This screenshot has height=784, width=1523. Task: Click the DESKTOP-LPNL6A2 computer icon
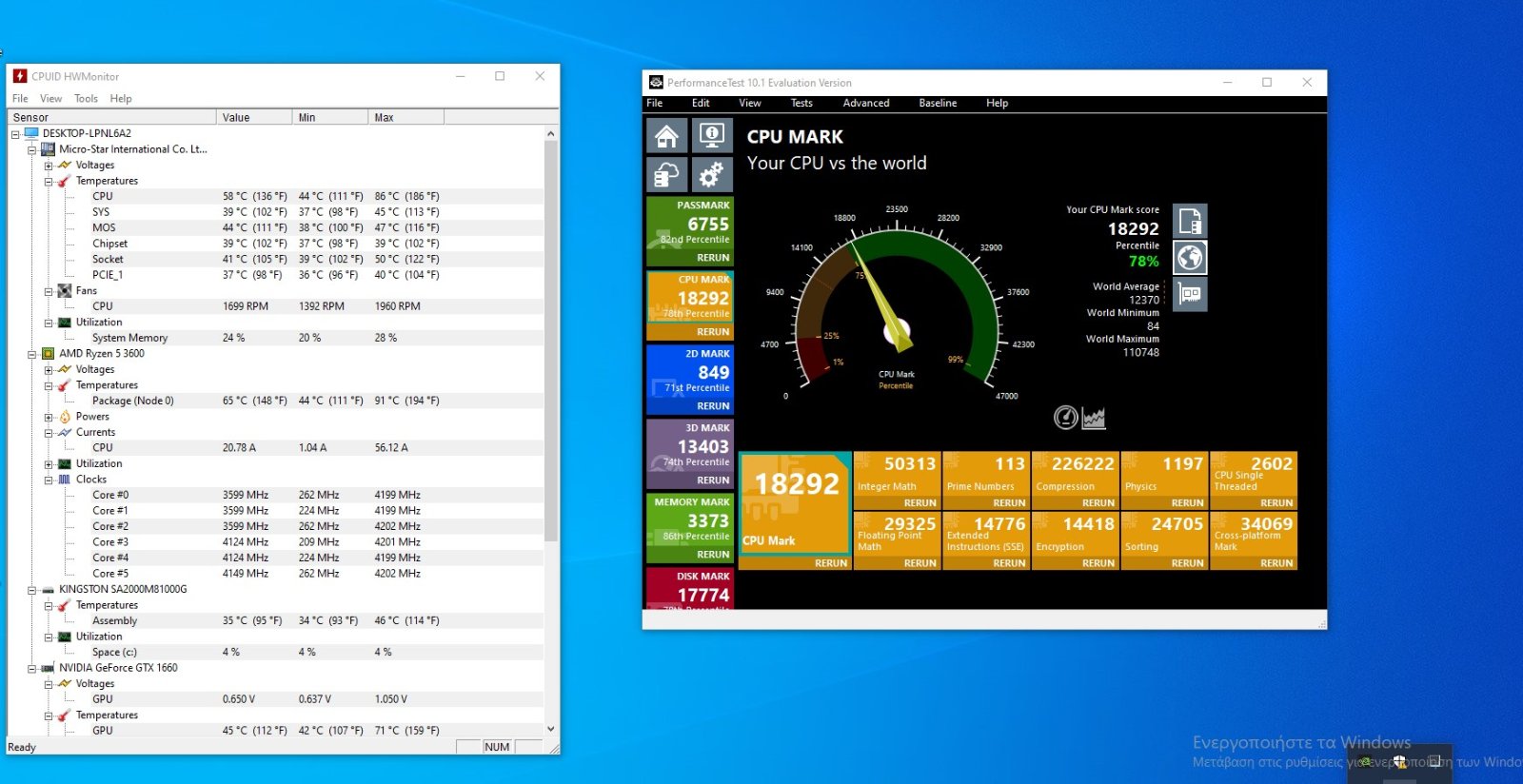[31, 133]
